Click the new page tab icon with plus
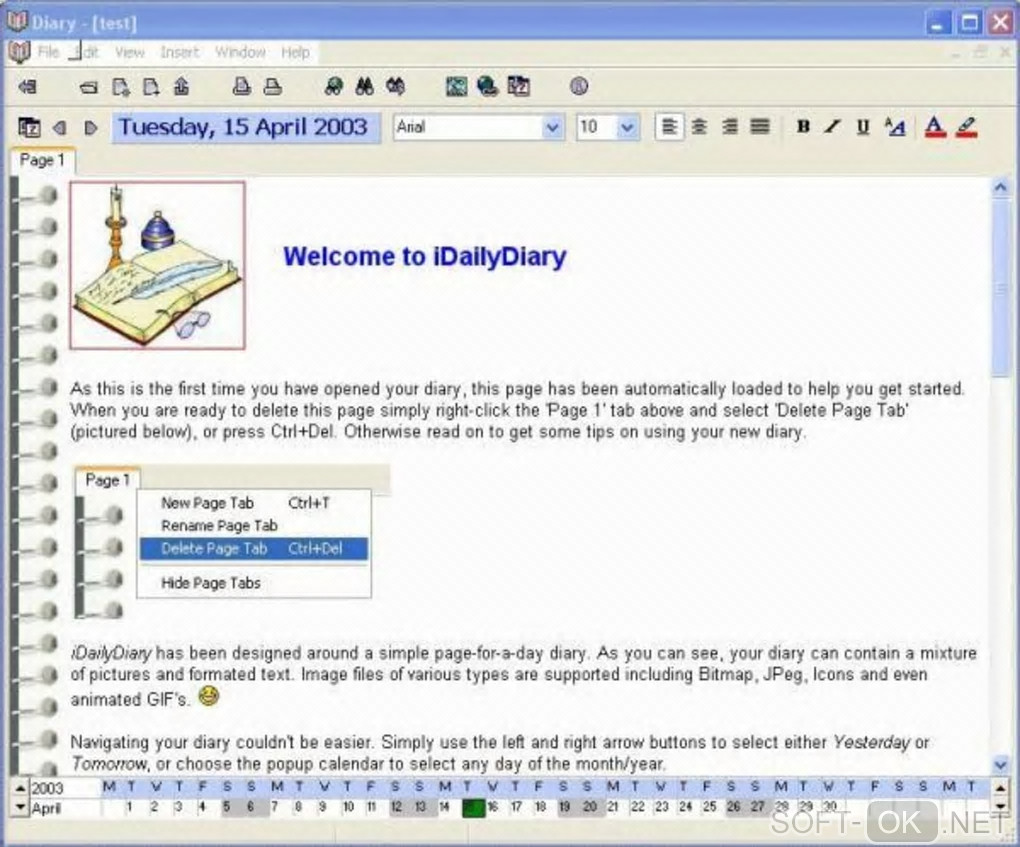The width and height of the screenshot is (1020, 847). click(121, 87)
